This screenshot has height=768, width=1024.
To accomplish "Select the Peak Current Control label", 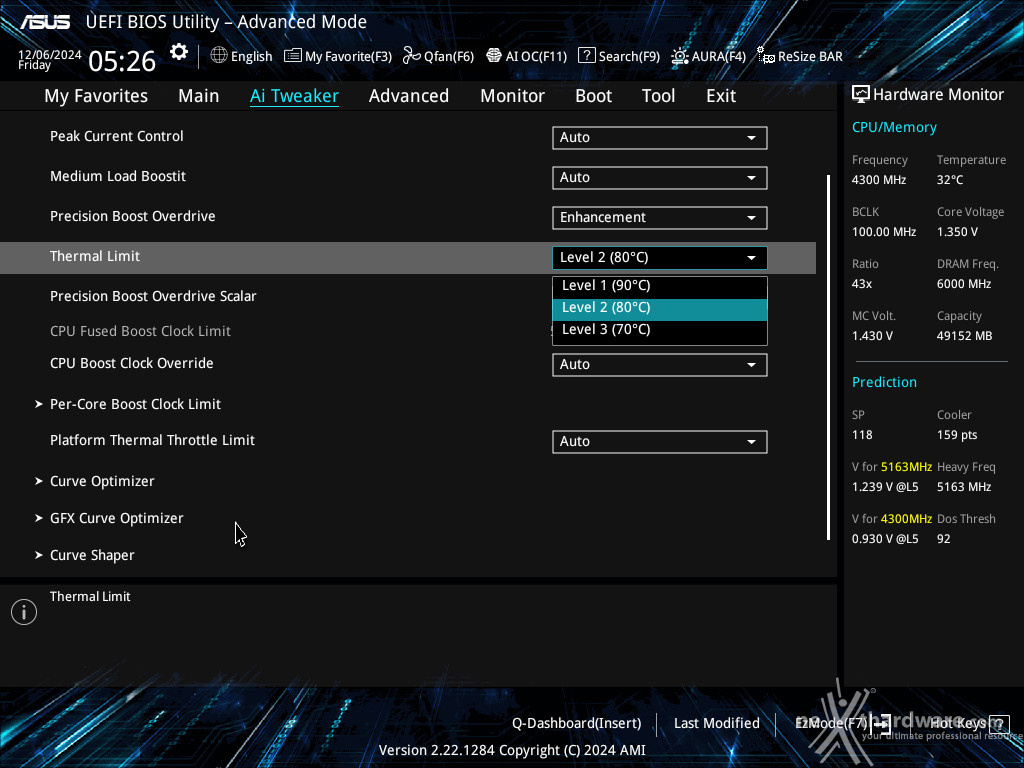I will (x=117, y=136).
